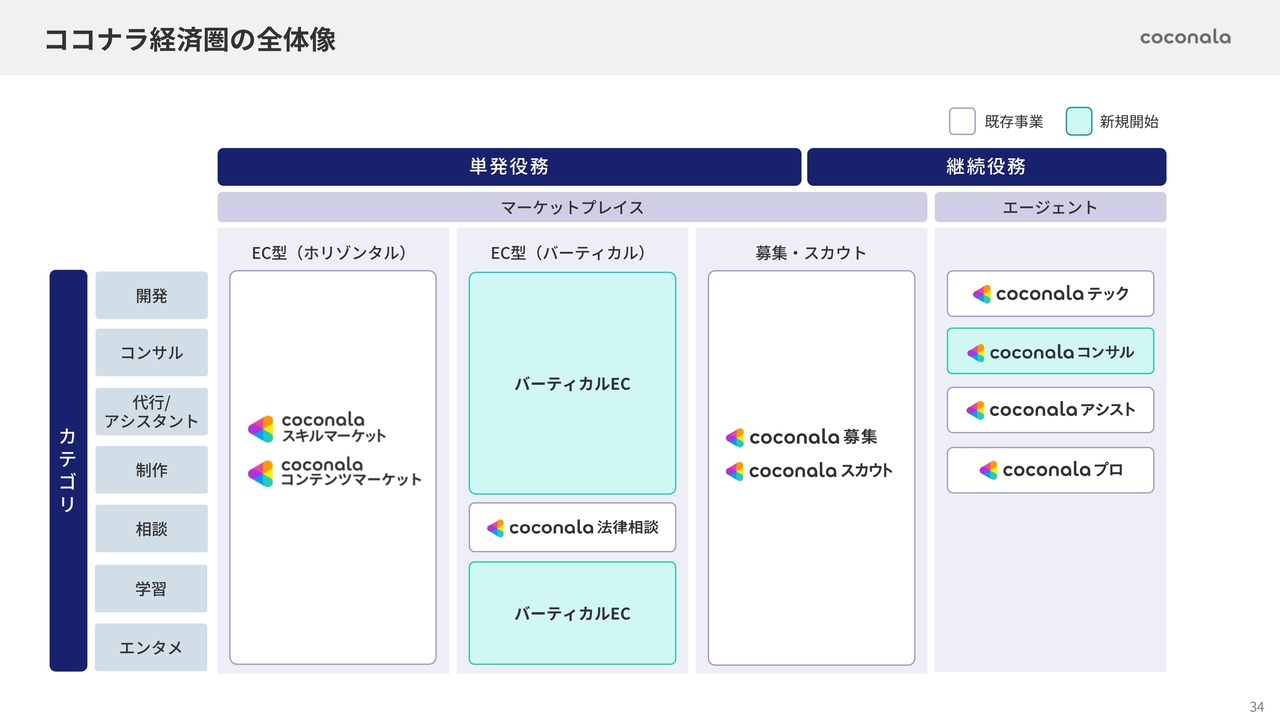Viewport: 1280px width, 720px height.
Task: Click the coconala Content Market logo icon
Action: click(x=261, y=473)
